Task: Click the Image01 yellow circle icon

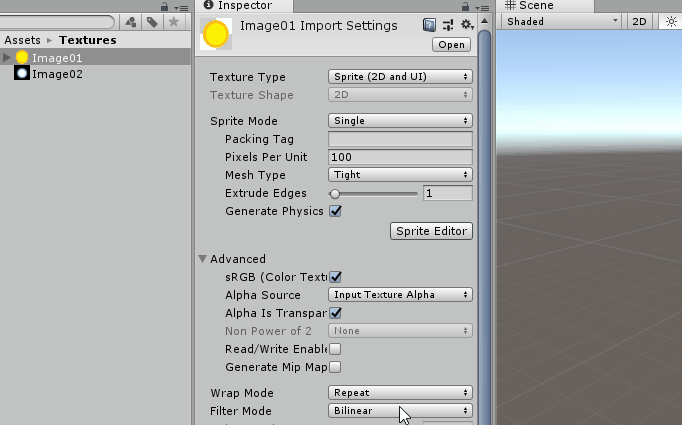Action: [22, 57]
